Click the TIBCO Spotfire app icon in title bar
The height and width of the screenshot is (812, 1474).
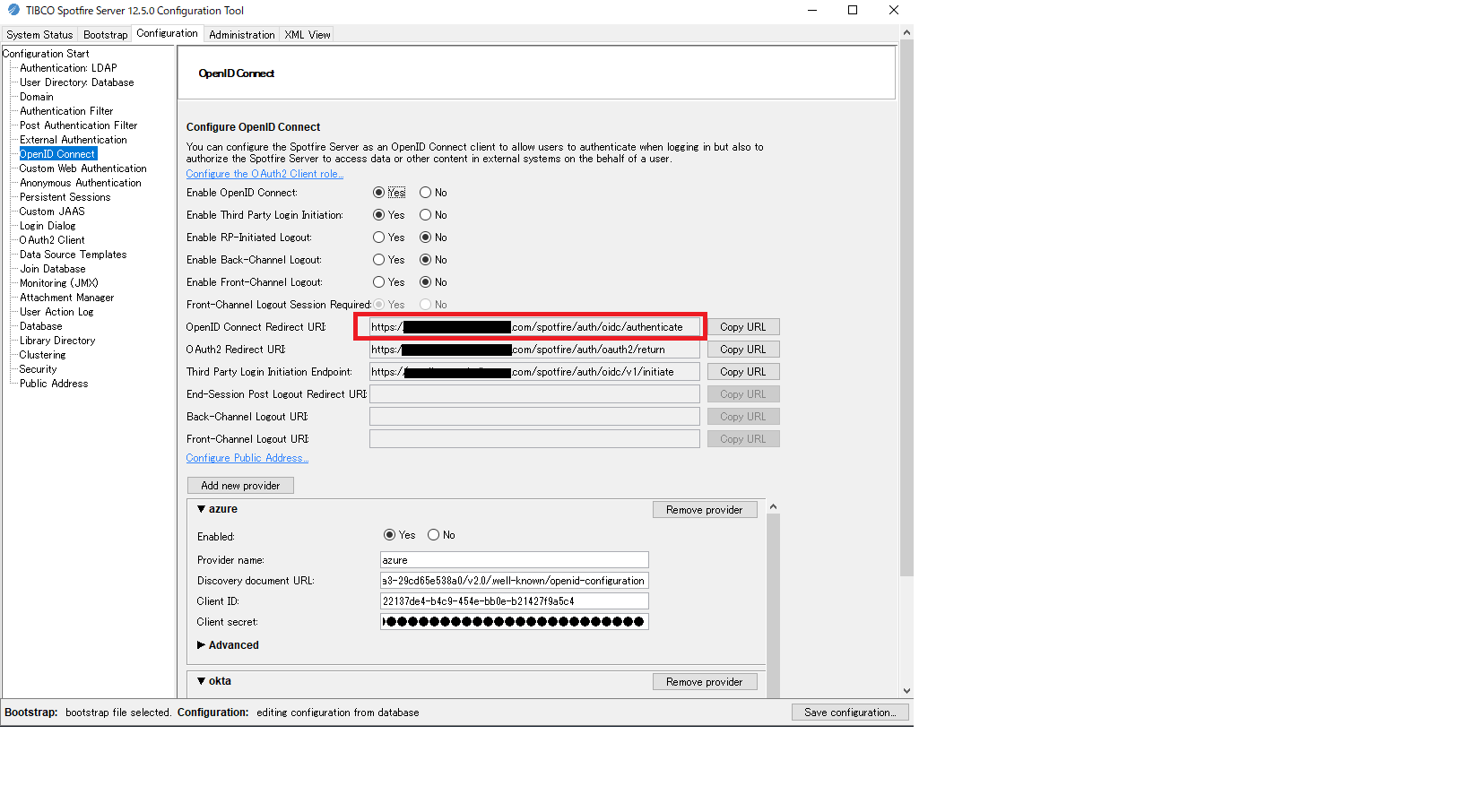coord(13,10)
